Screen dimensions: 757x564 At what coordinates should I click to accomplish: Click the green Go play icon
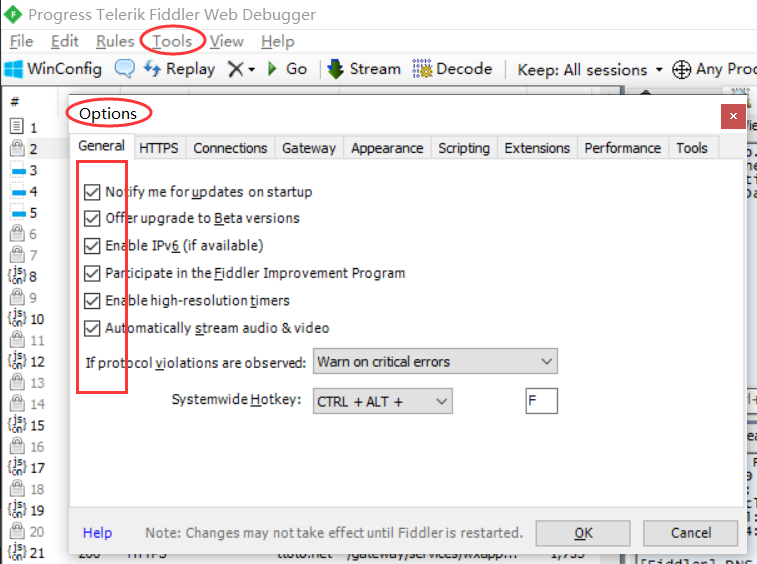[x=272, y=69]
